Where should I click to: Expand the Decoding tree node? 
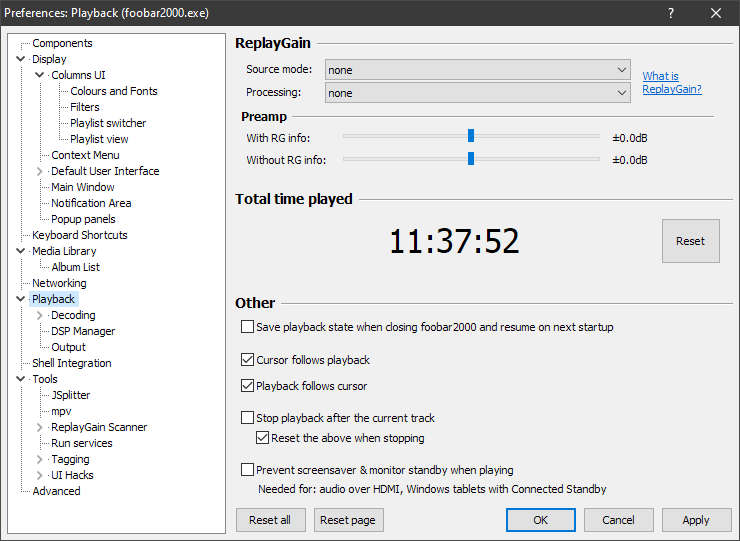pos(40,315)
